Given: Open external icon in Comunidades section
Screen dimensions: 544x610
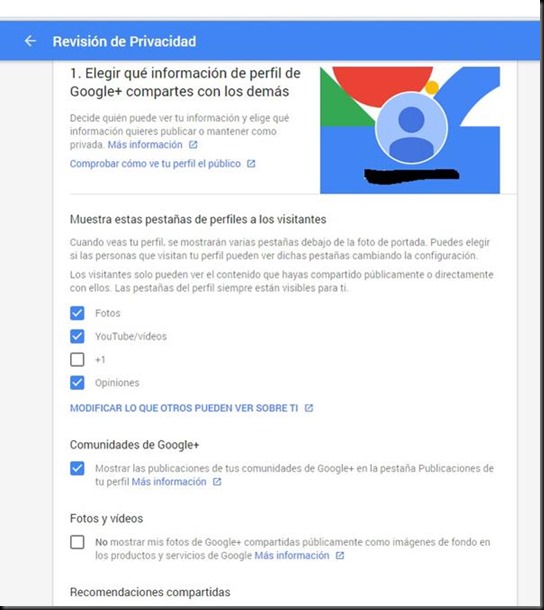Looking at the screenshot, I should click(x=217, y=482).
